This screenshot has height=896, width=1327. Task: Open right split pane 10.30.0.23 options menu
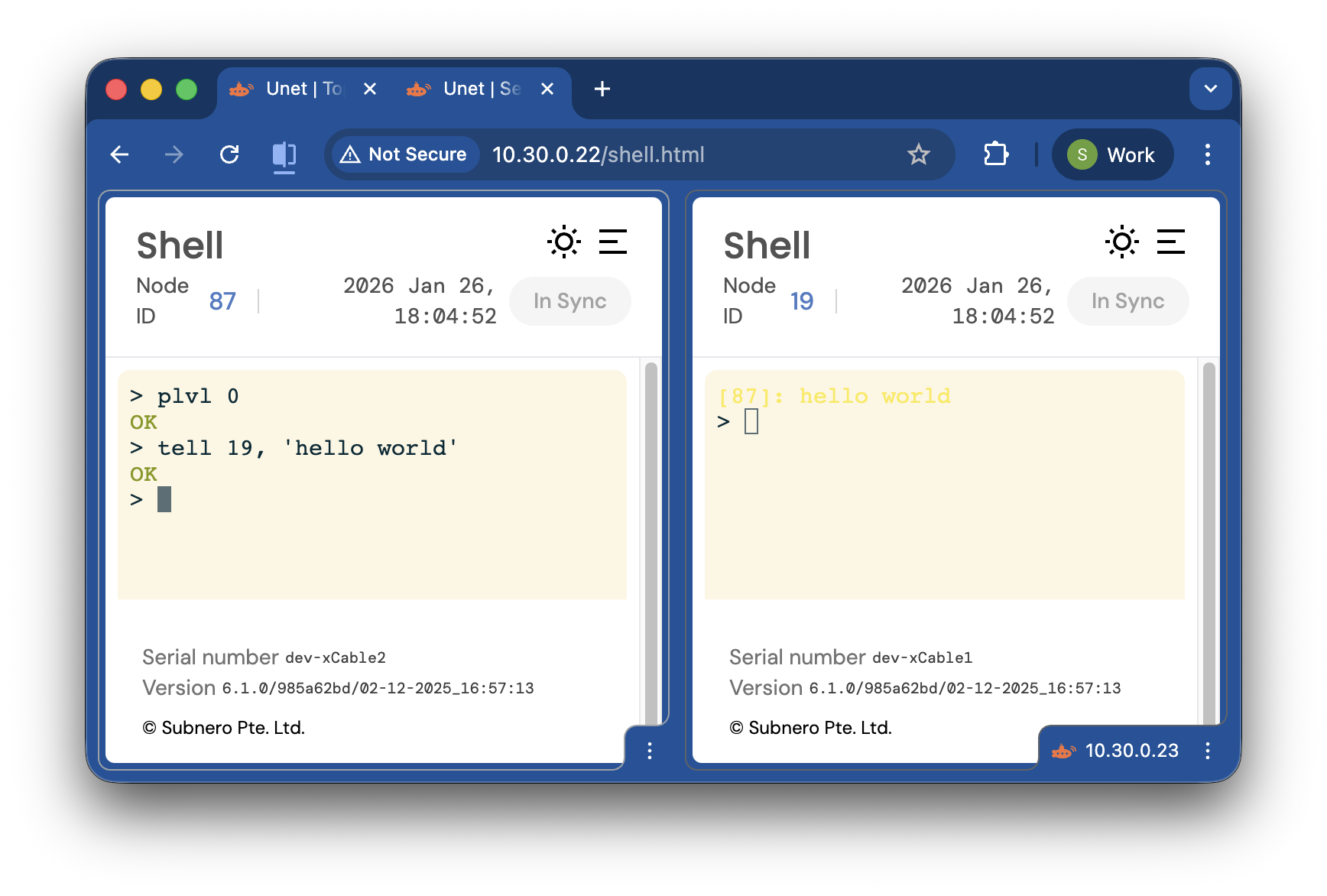pos(1207,751)
